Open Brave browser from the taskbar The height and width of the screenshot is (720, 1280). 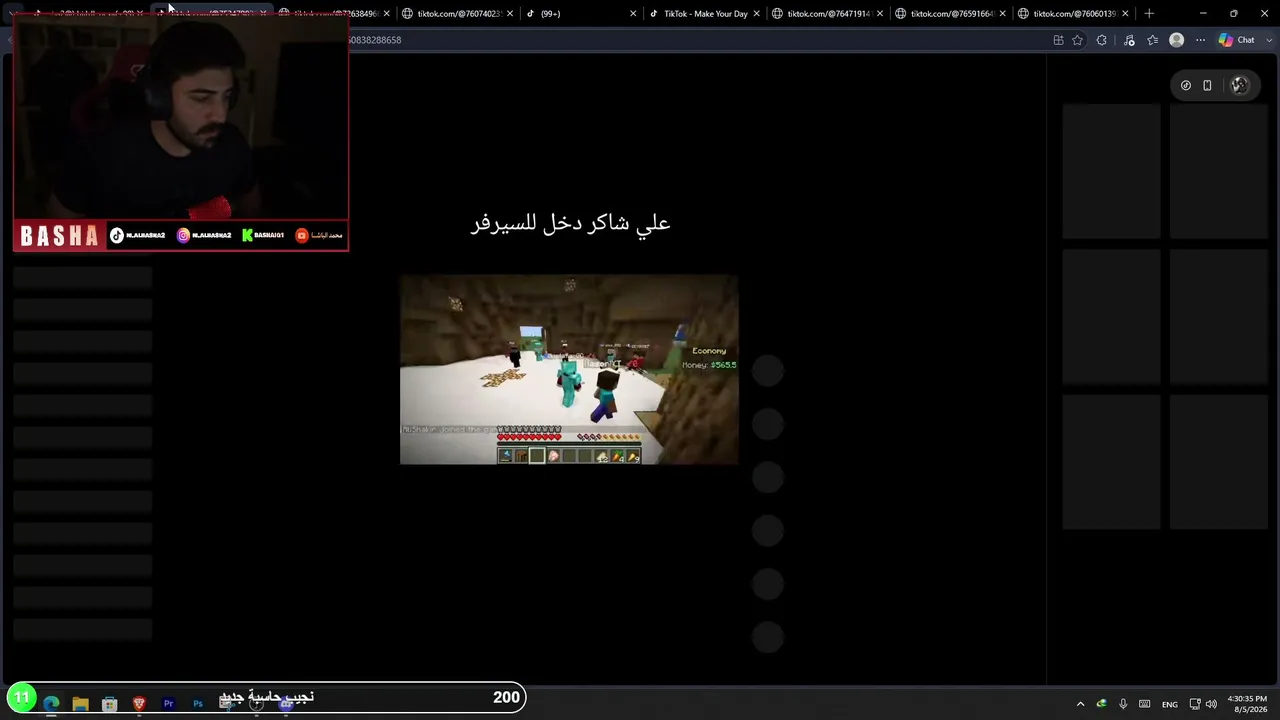click(x=139, y=704)
